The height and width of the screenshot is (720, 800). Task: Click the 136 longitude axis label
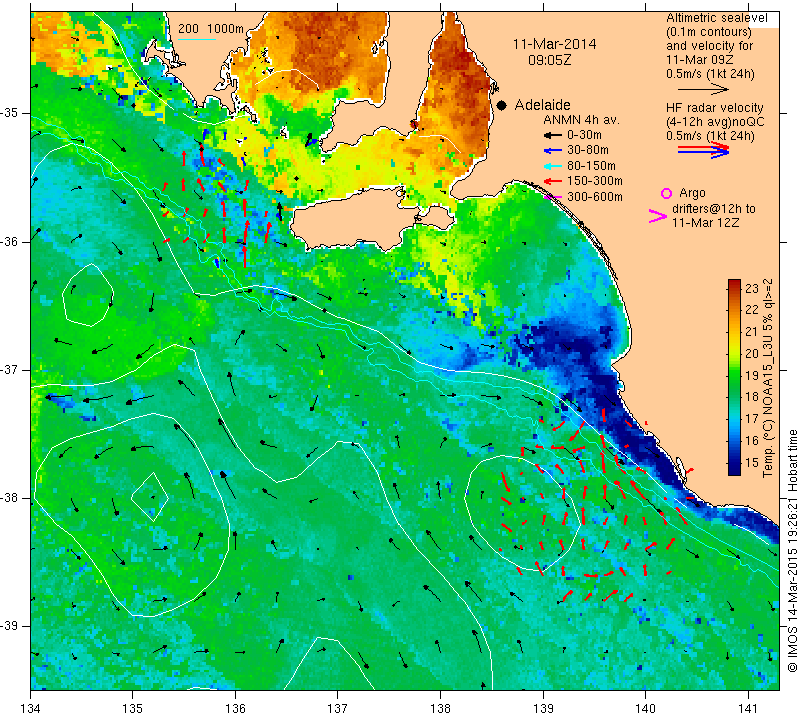235,709
